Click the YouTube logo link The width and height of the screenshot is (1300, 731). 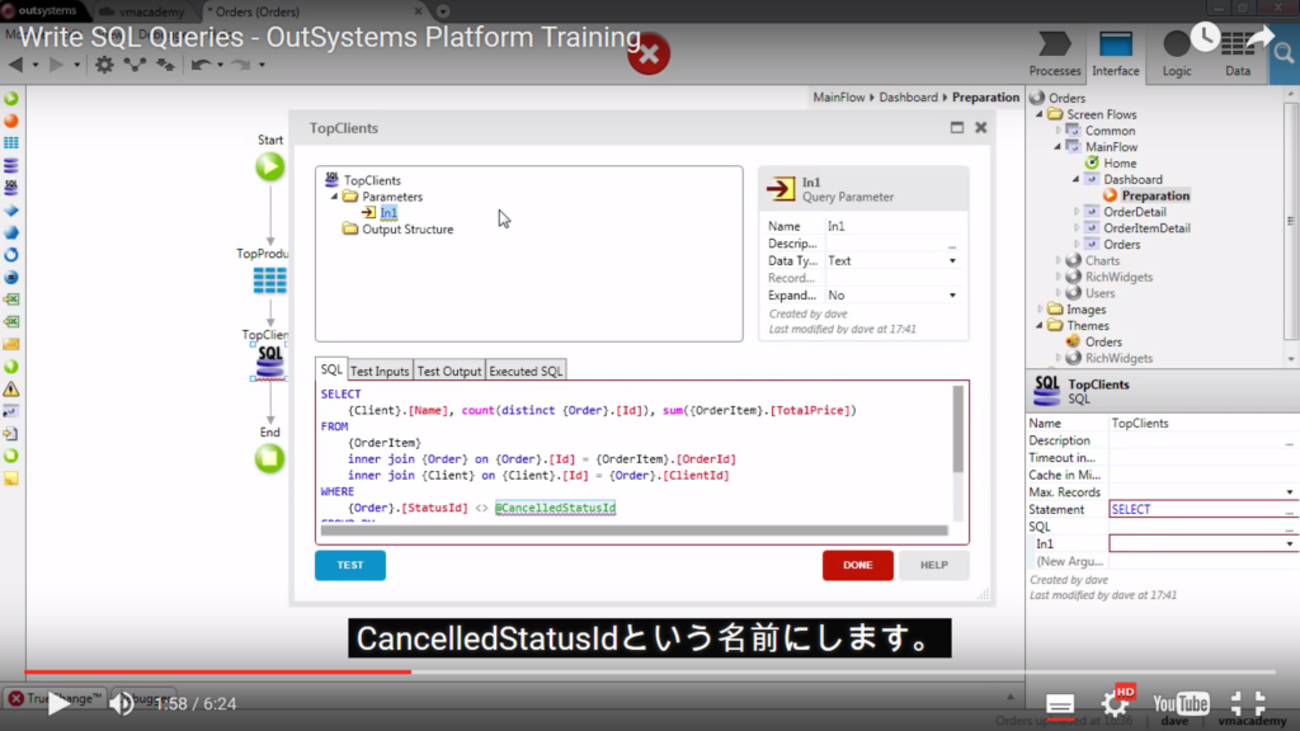click(x=1181, y=704)
